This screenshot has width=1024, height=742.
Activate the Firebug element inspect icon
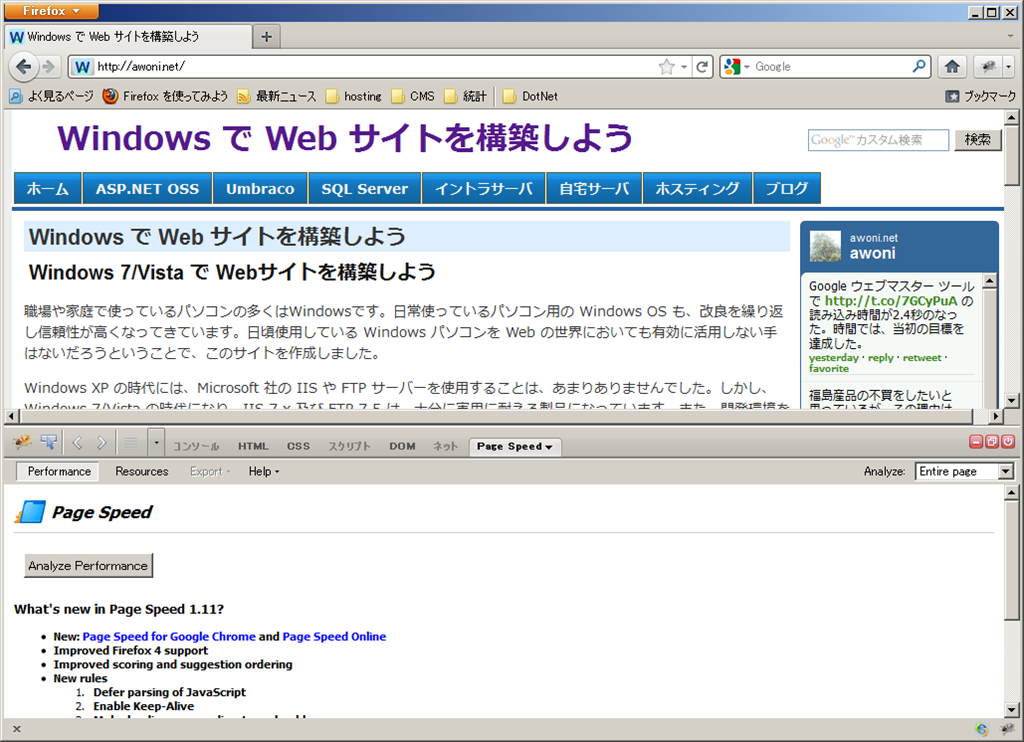48,442
